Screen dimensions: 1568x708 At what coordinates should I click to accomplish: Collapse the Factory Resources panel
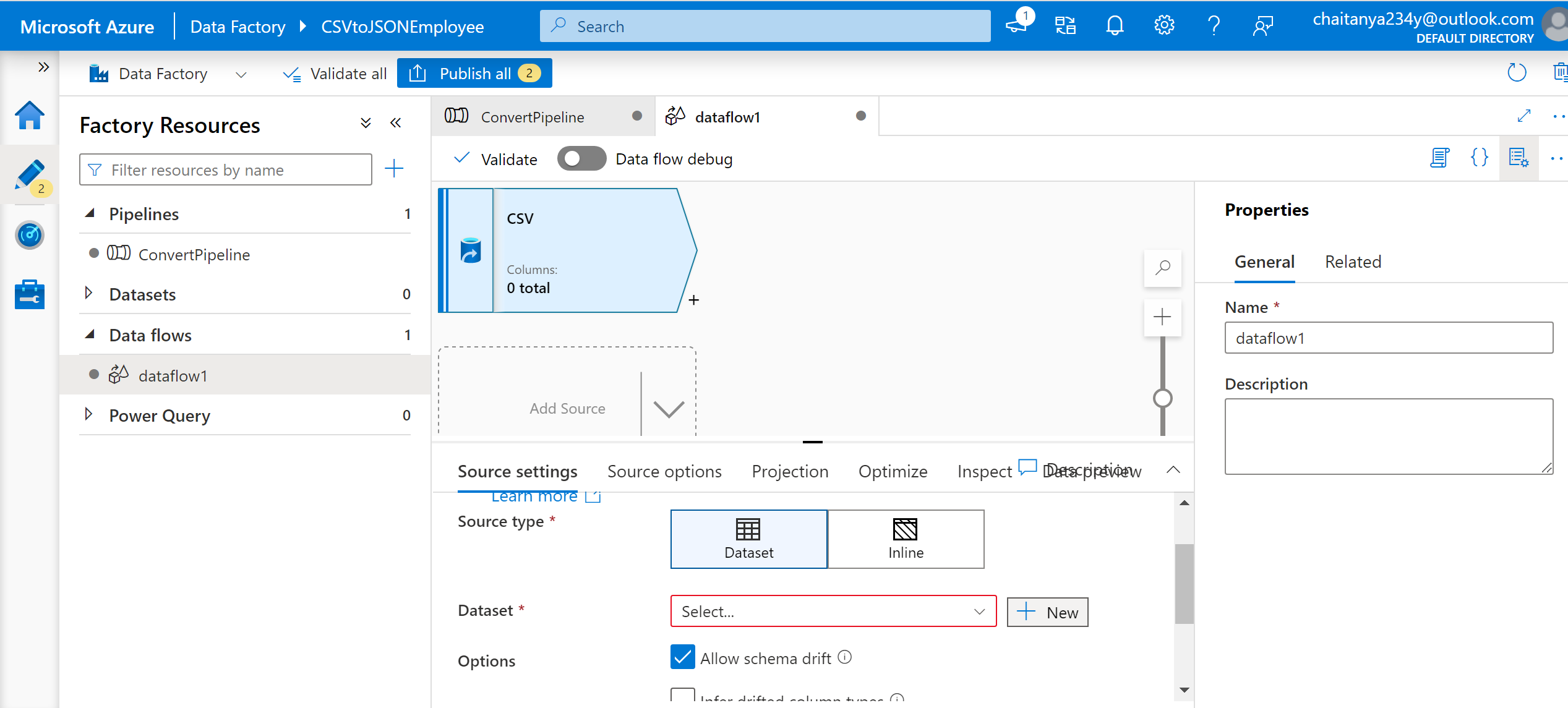click(x=396, y=122)
